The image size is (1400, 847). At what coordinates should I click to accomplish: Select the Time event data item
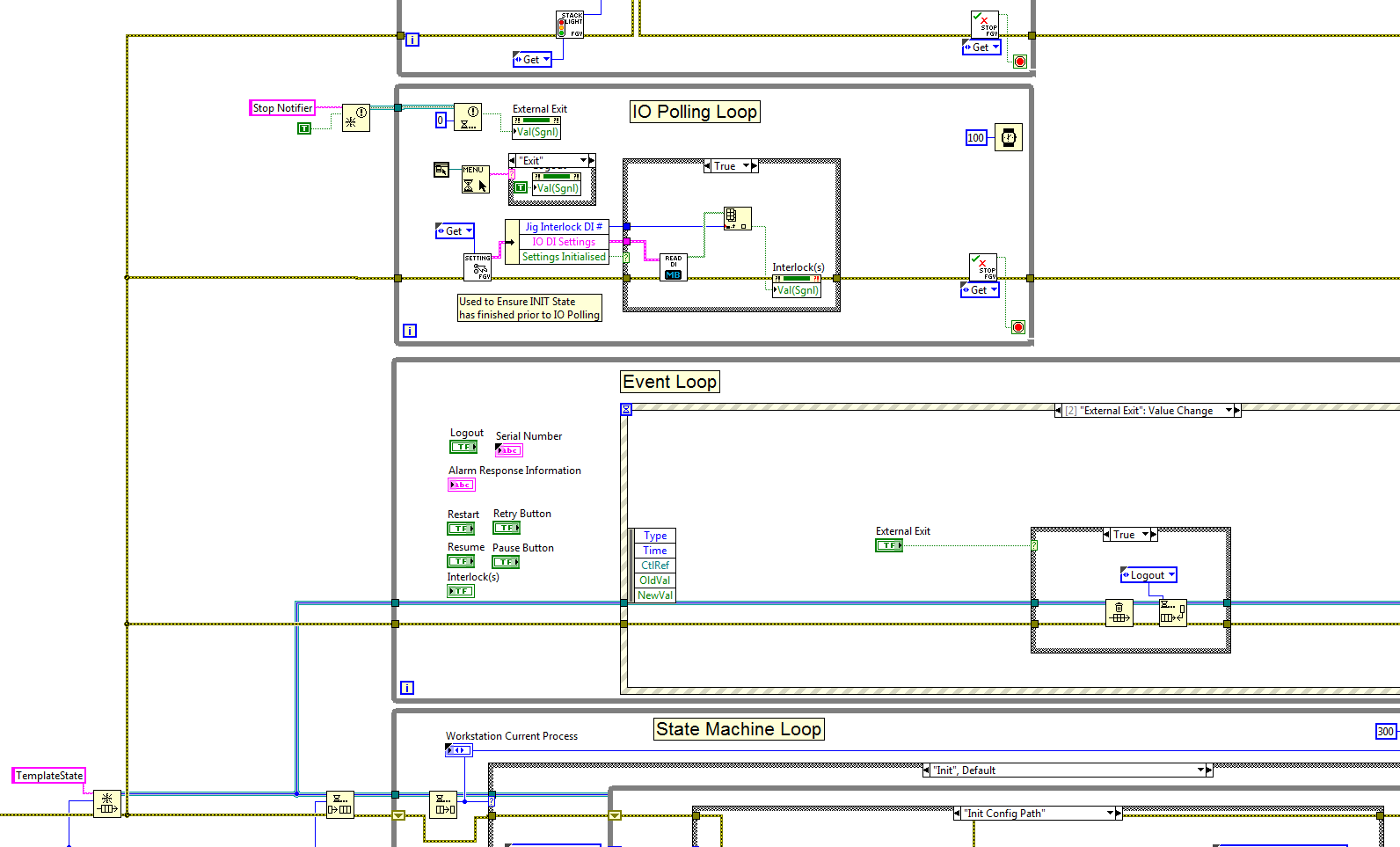click(655, 551)
